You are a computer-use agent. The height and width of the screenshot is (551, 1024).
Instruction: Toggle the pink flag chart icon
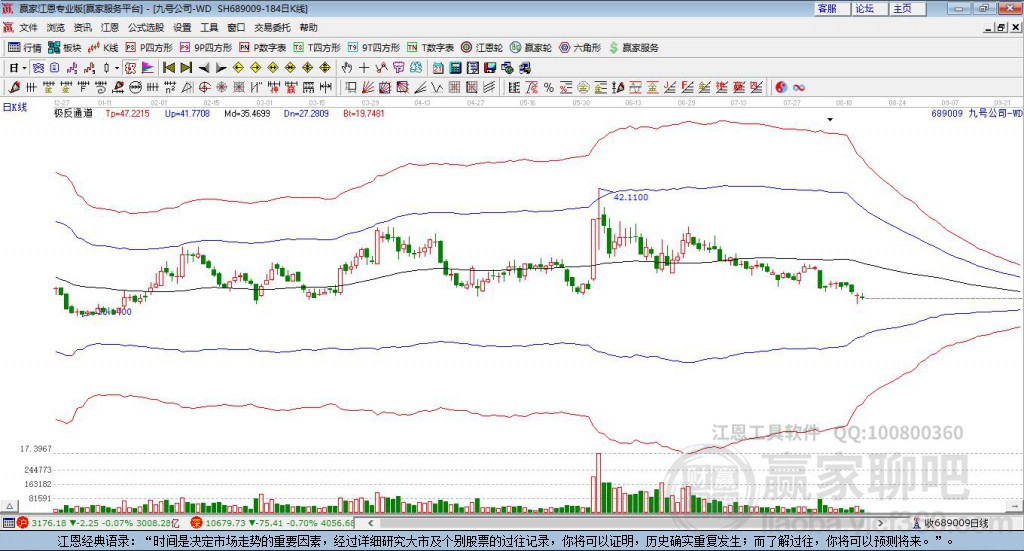[x=148, y=68]
